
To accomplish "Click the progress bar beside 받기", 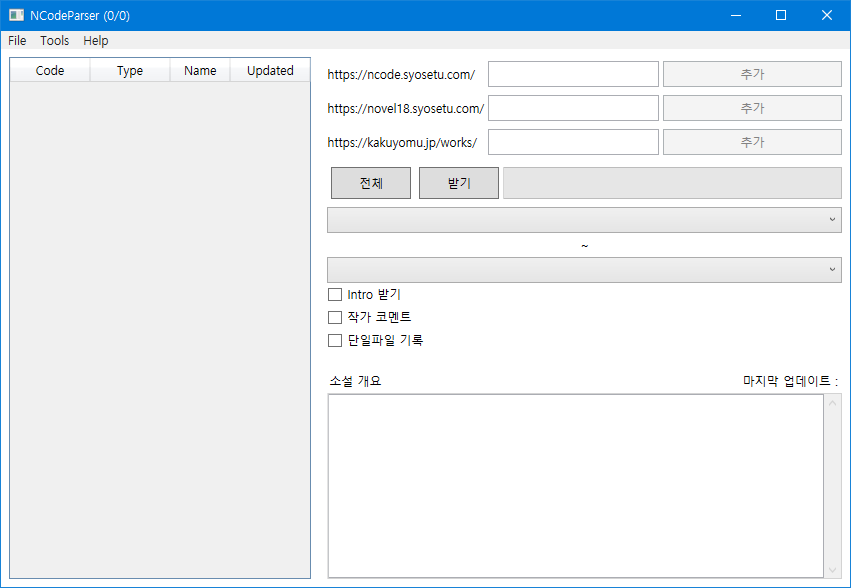I will [x=672, y=183].
